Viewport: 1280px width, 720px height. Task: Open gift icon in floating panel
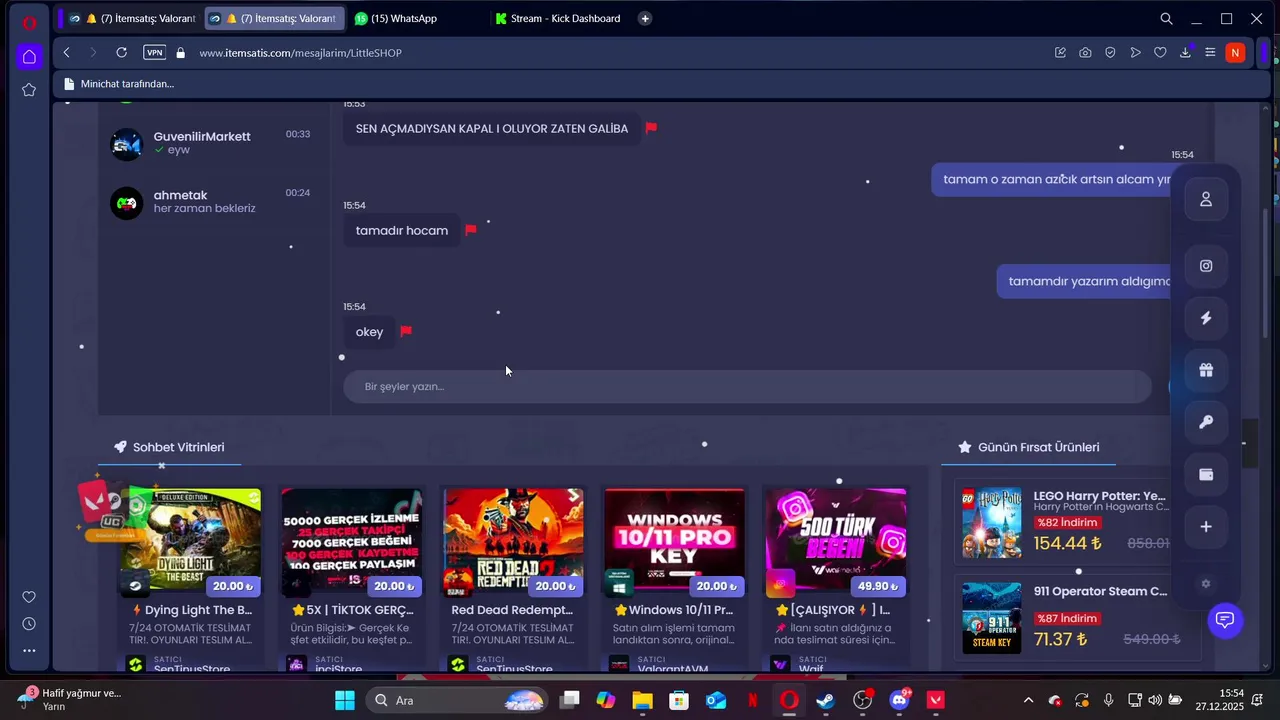click(x=1206, y=370)
